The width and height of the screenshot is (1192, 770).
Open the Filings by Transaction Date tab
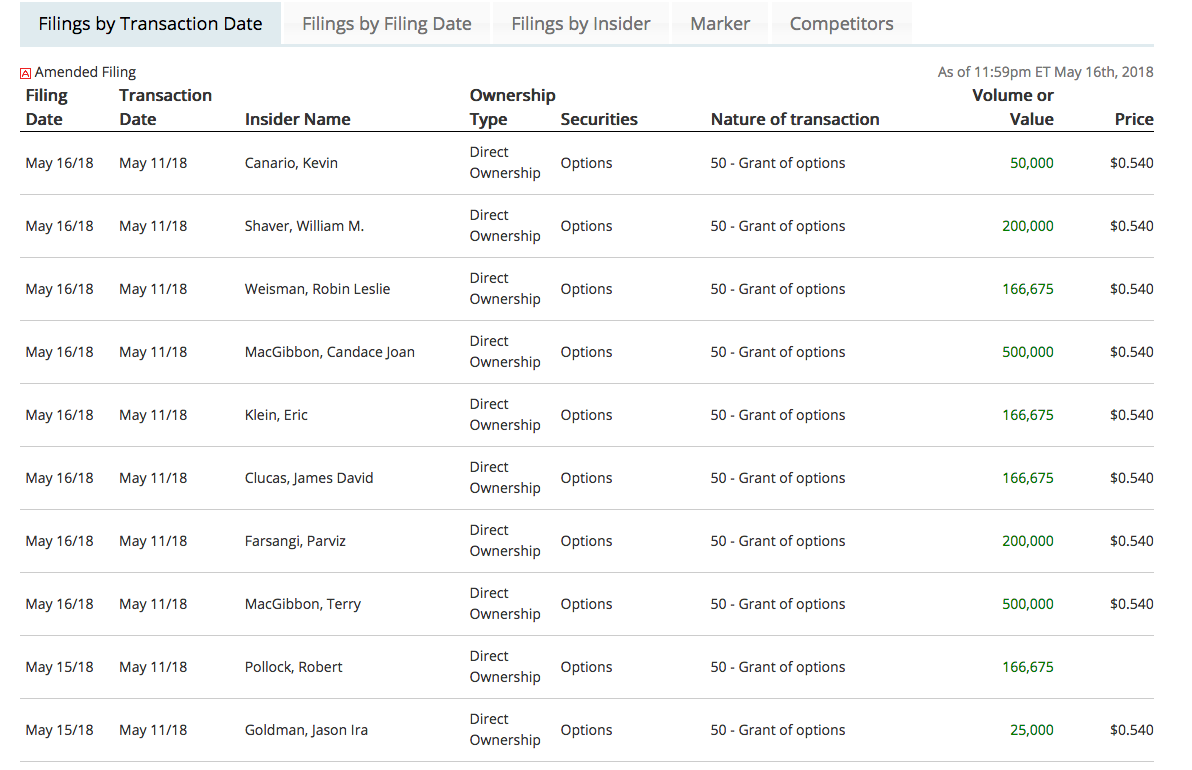150,24
